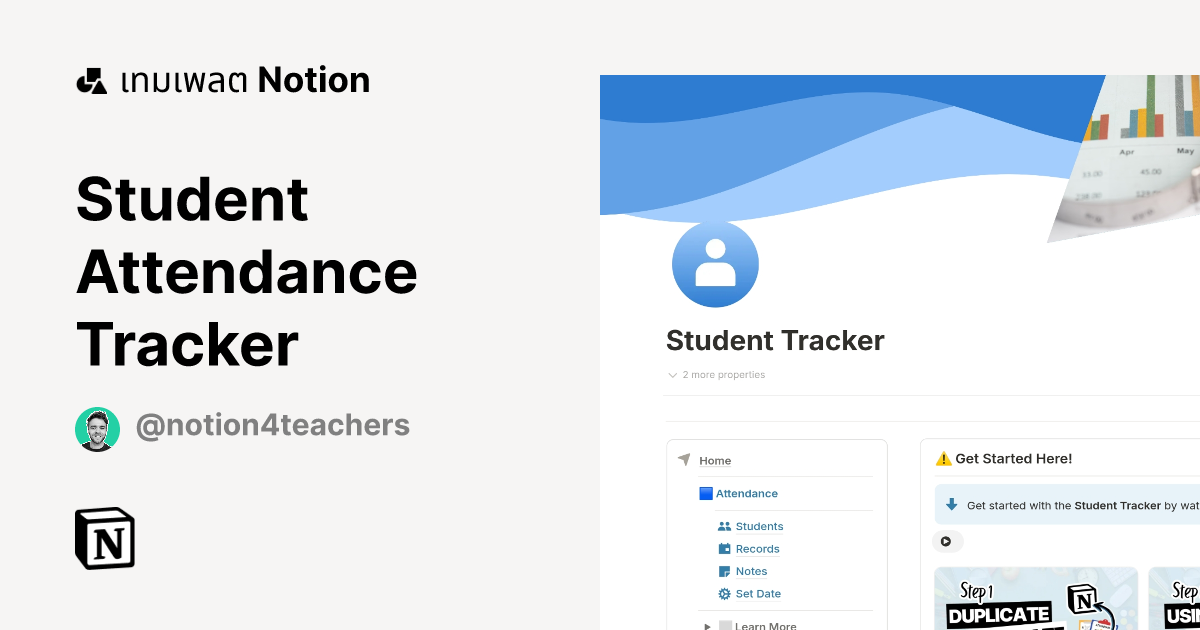
Task: Click the Notes document icon
Action: click(724, 571)
